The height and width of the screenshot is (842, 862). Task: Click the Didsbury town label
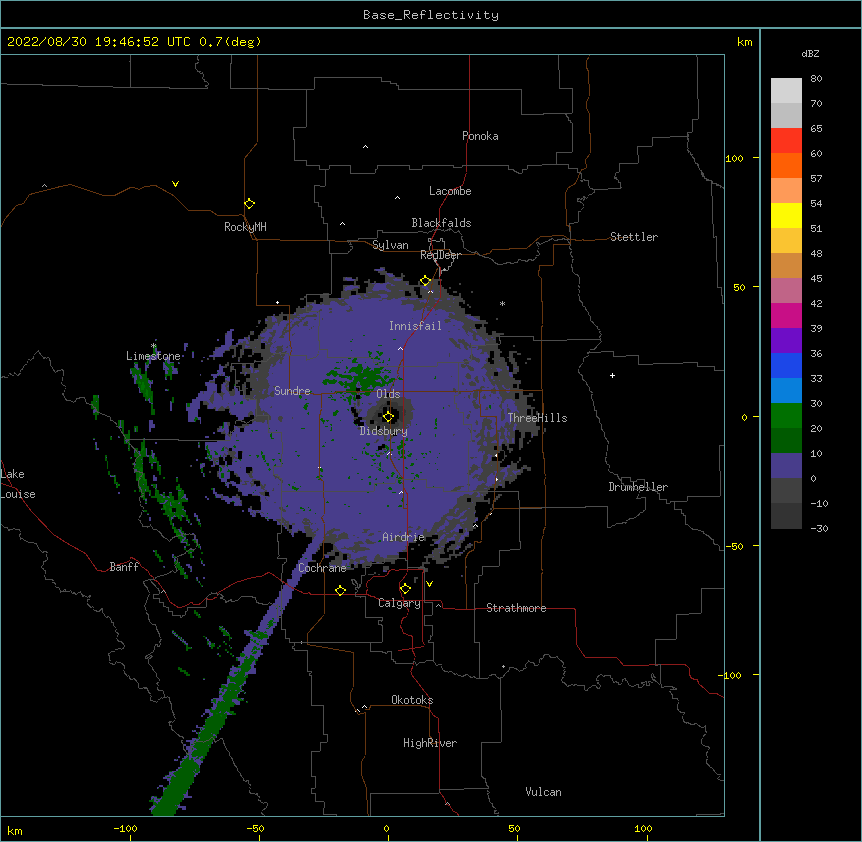coord(383,431)
